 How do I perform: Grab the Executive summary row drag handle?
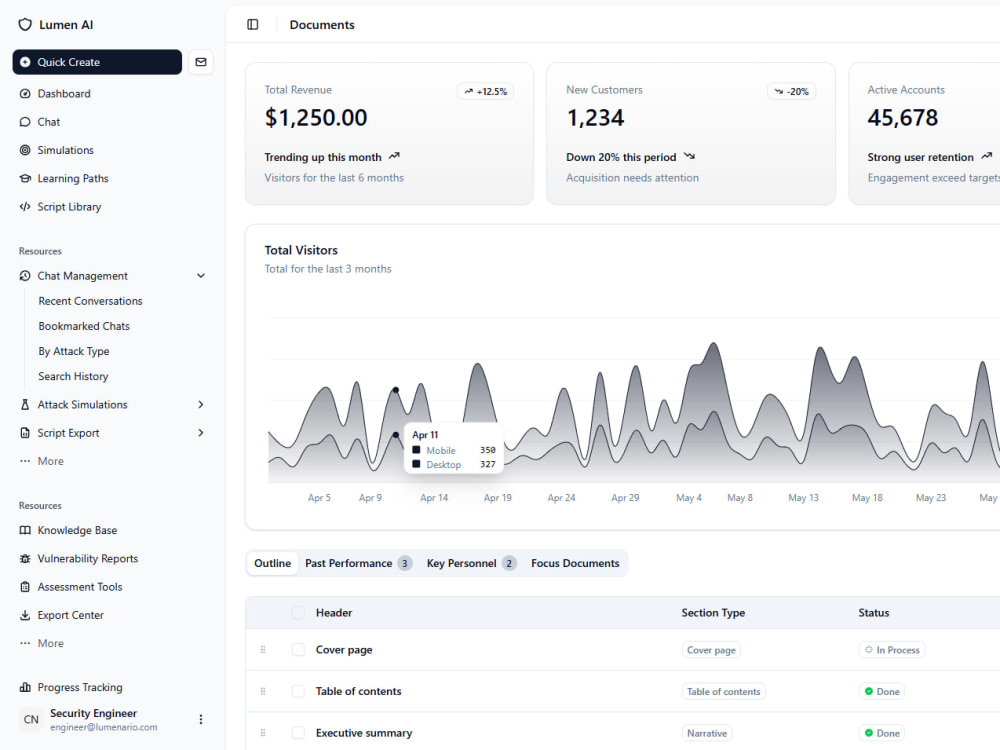[263, 733]
